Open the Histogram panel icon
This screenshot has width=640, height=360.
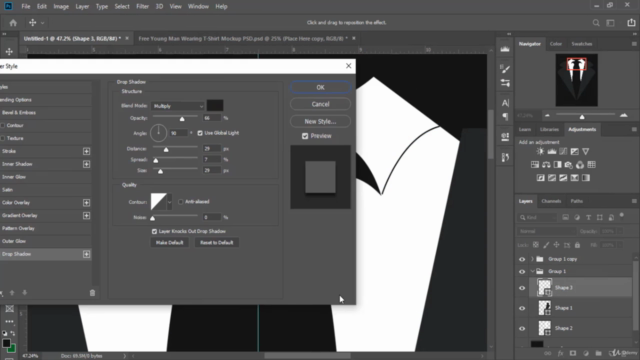point(505,49)
